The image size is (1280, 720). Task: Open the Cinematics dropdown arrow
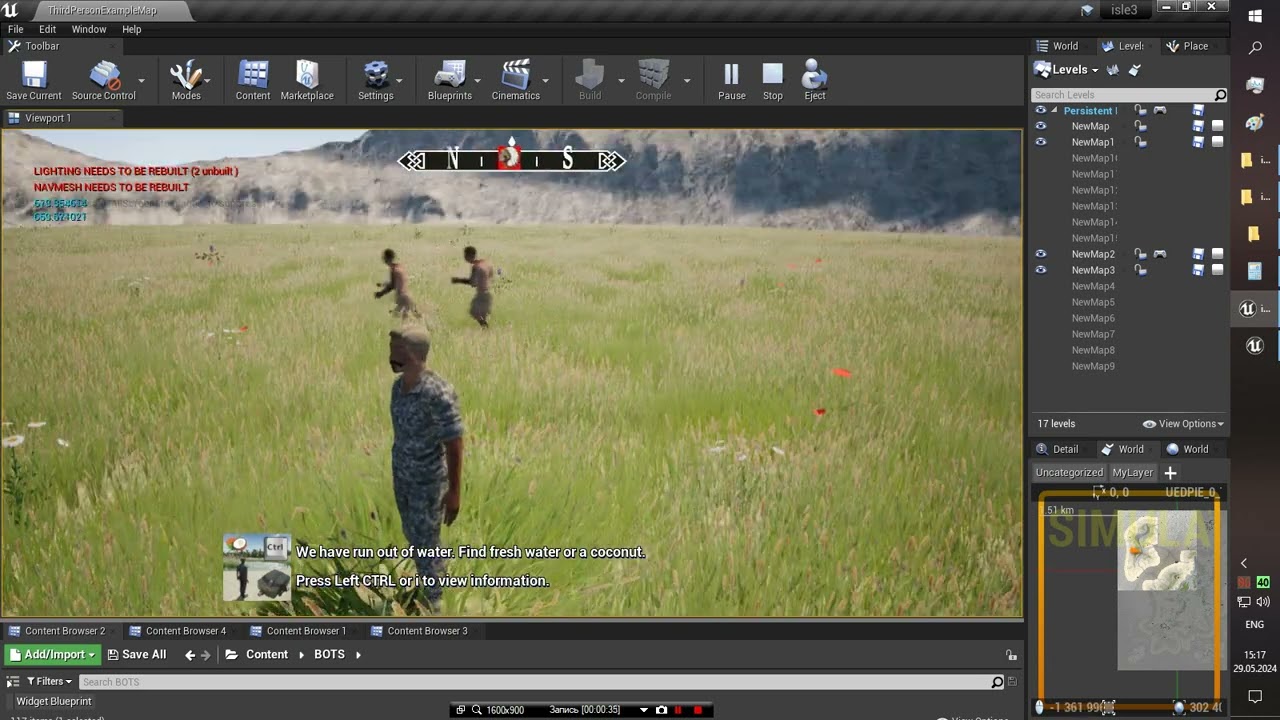[545, 80]
